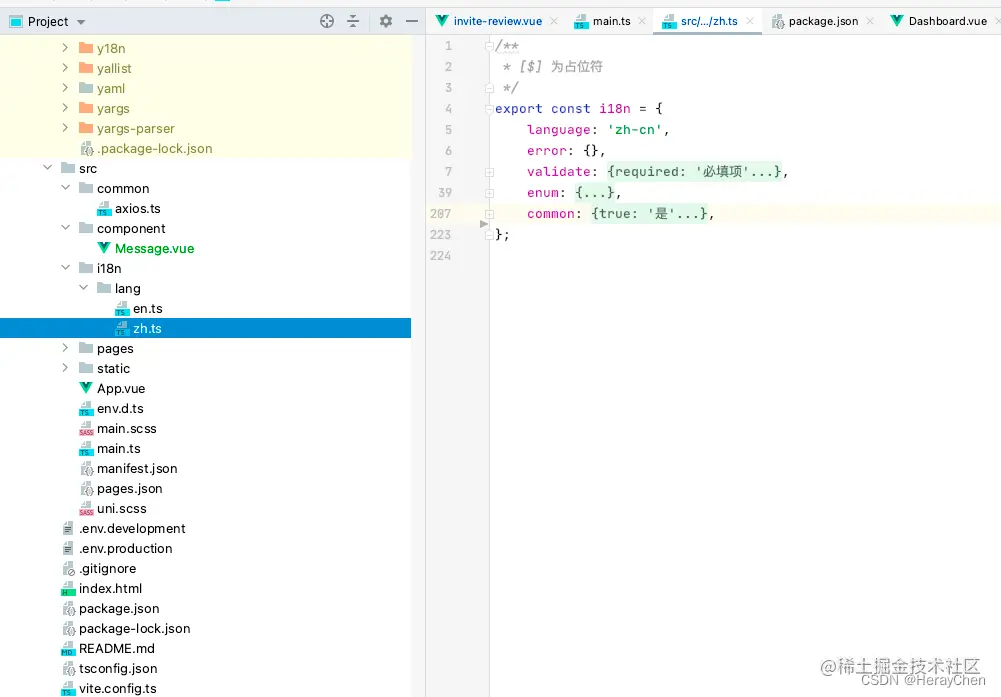Expand the yaml folder
This screenshot has width=1001, height=697.
point(65,88)
